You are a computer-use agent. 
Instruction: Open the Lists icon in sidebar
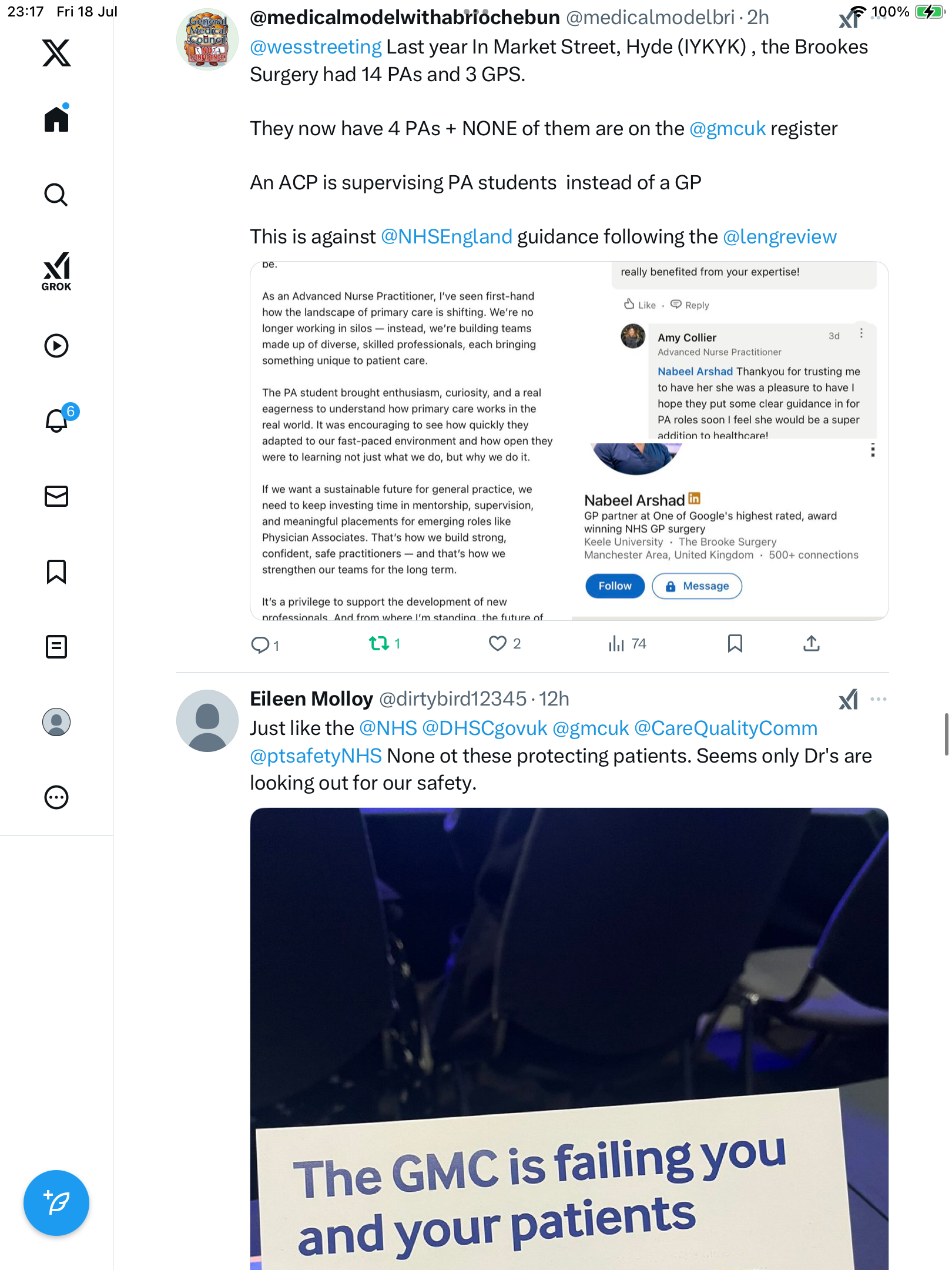(x=56, y=647)
